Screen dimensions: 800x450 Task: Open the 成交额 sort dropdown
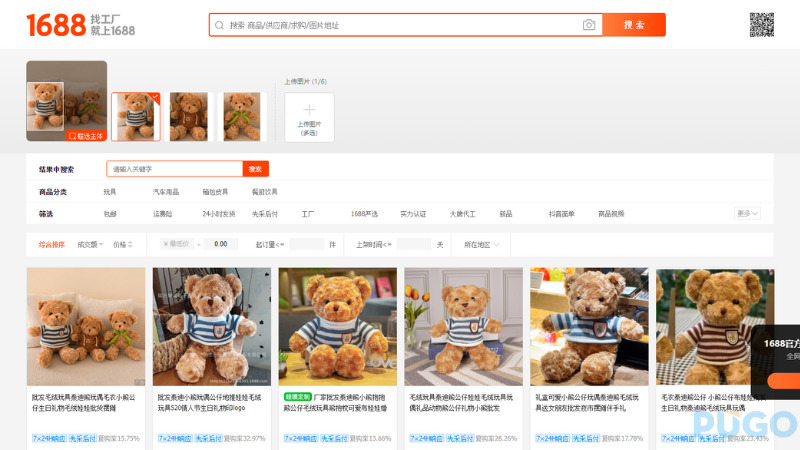point(90,244)
